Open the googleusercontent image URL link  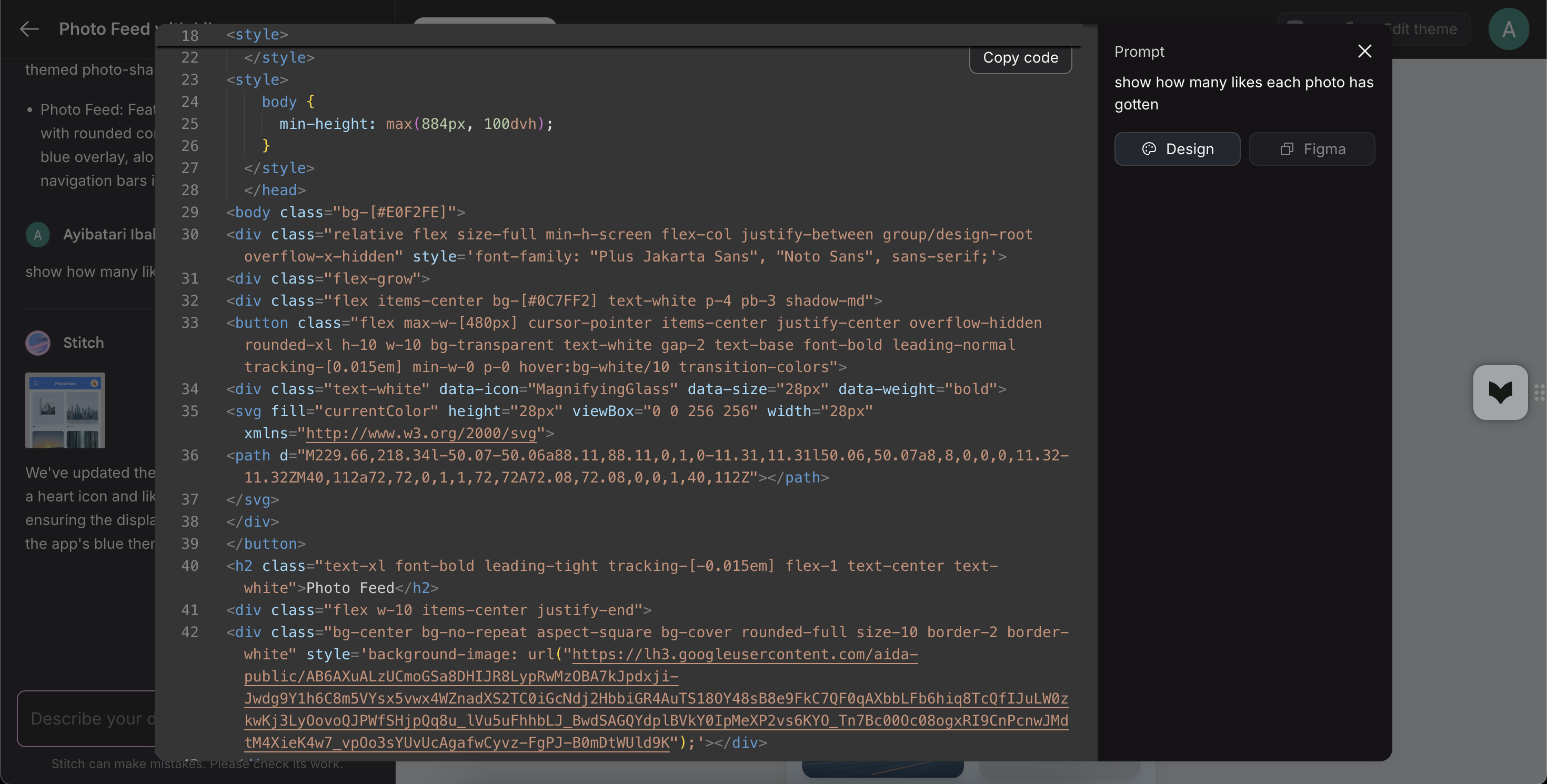pos(656,698)
